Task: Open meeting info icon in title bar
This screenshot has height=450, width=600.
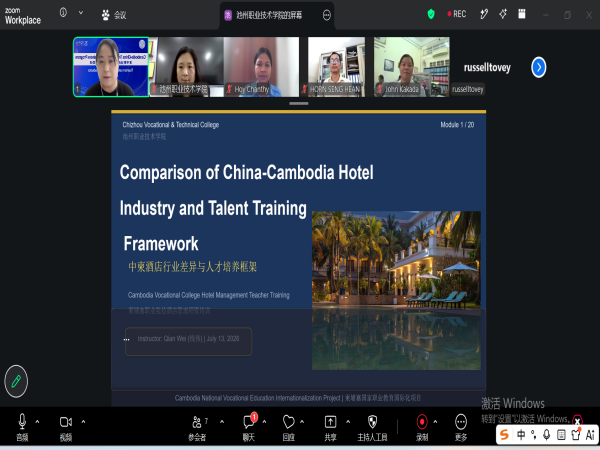Action: 63,13
